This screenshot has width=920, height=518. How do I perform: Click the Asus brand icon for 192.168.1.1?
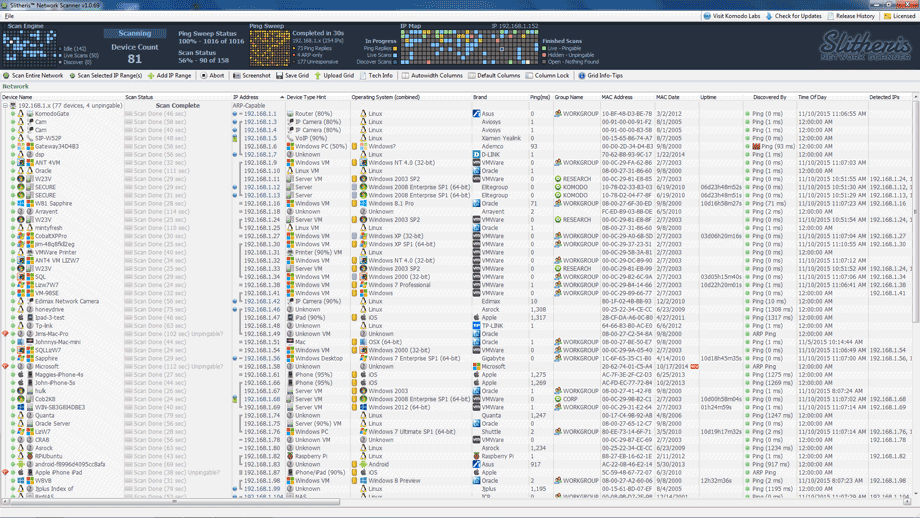point(476,114)
